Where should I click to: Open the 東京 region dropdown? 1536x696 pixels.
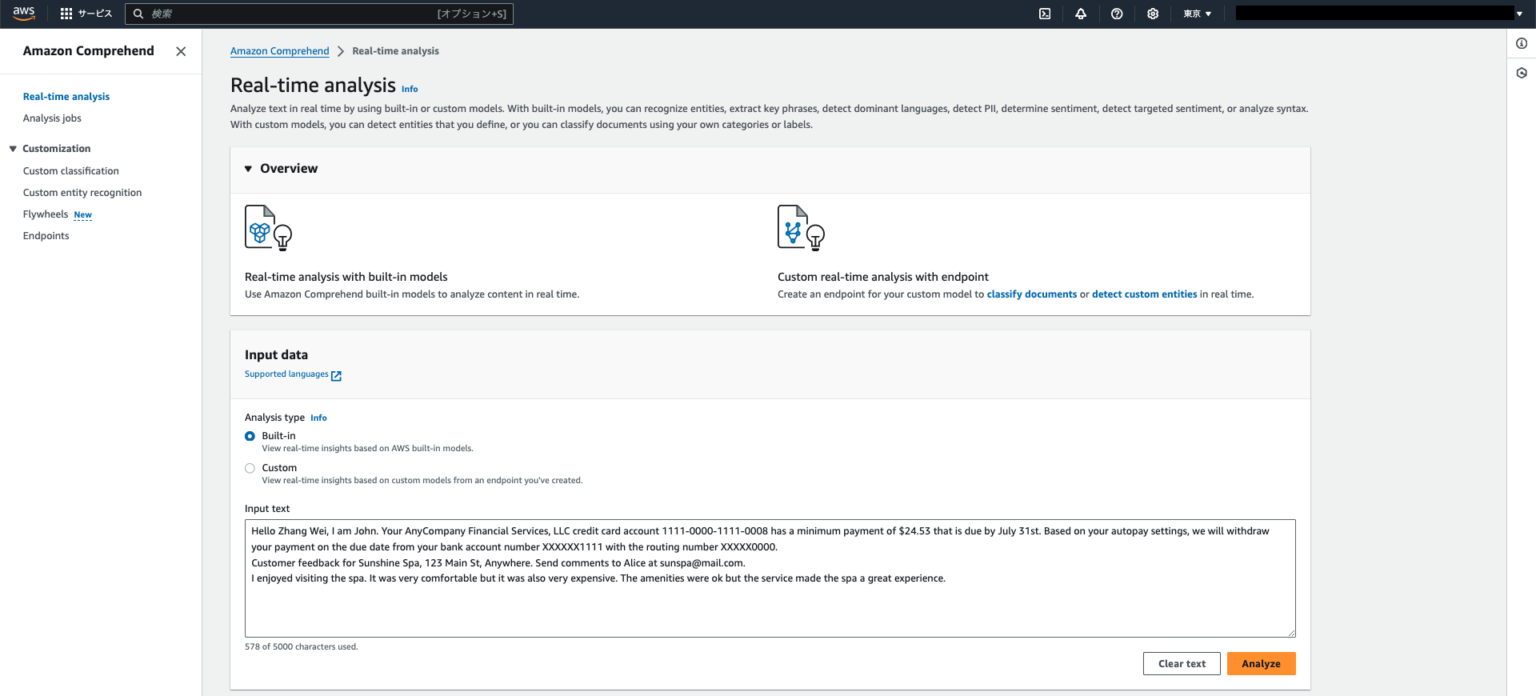(1197, 13)
